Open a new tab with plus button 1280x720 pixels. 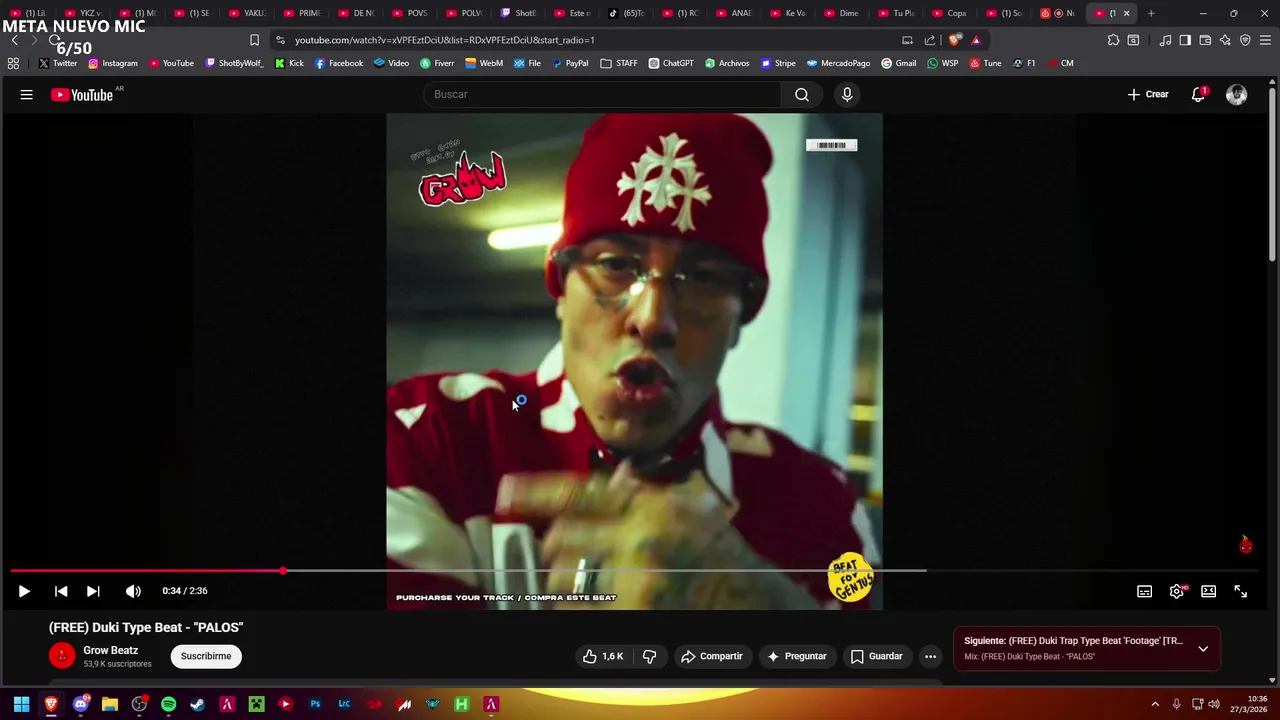pos(1151,13)
